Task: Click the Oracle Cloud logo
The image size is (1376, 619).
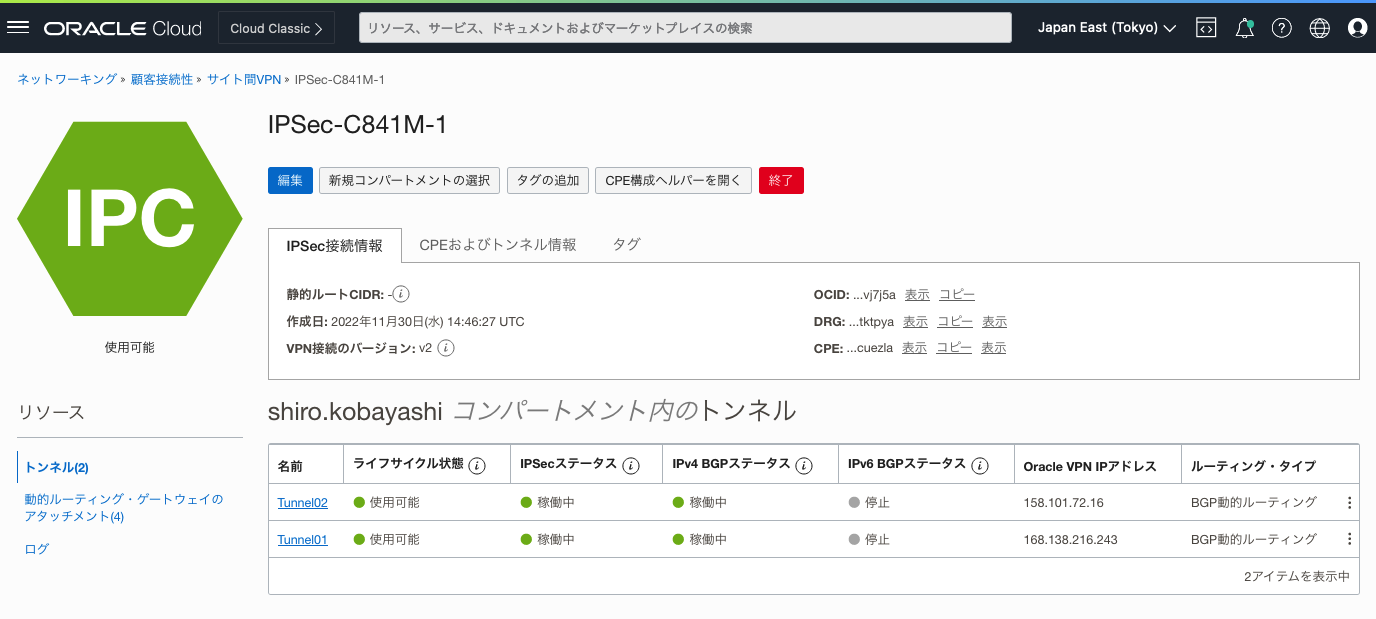Action: tap(123, 28)
